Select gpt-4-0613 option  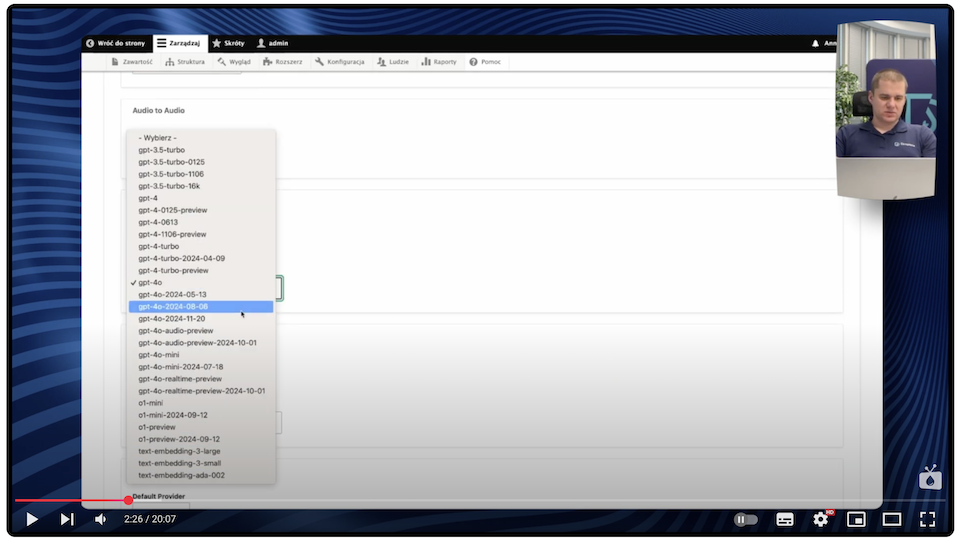click(201, 222)
